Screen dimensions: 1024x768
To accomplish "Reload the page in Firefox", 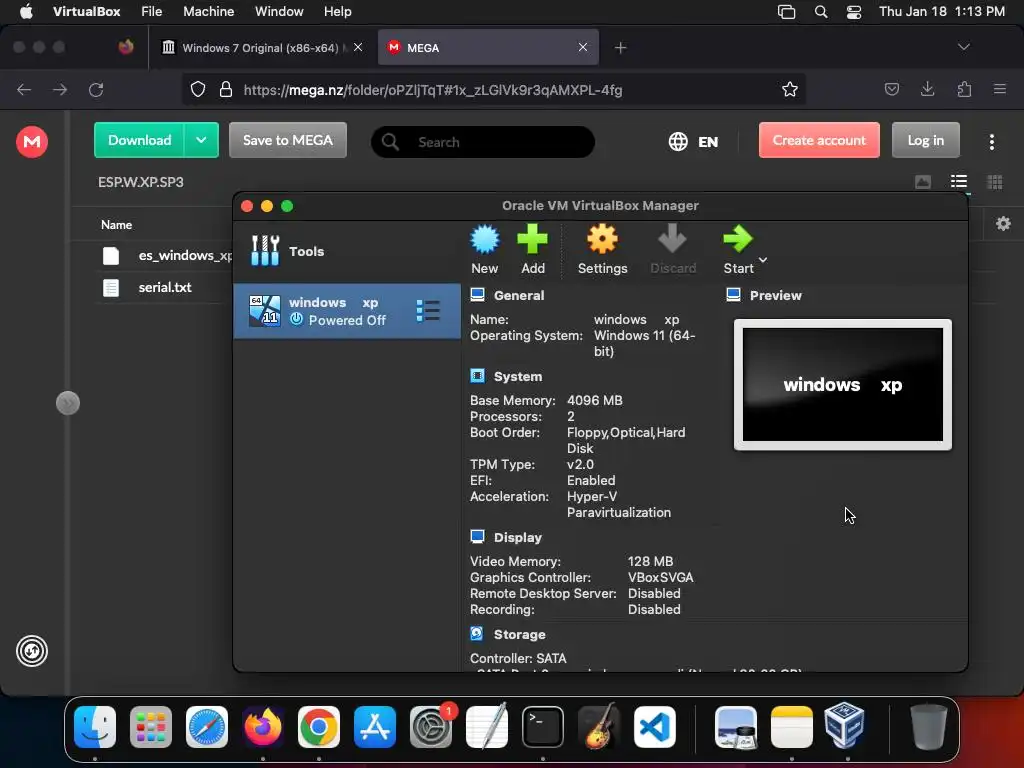I will coord(96,89).
